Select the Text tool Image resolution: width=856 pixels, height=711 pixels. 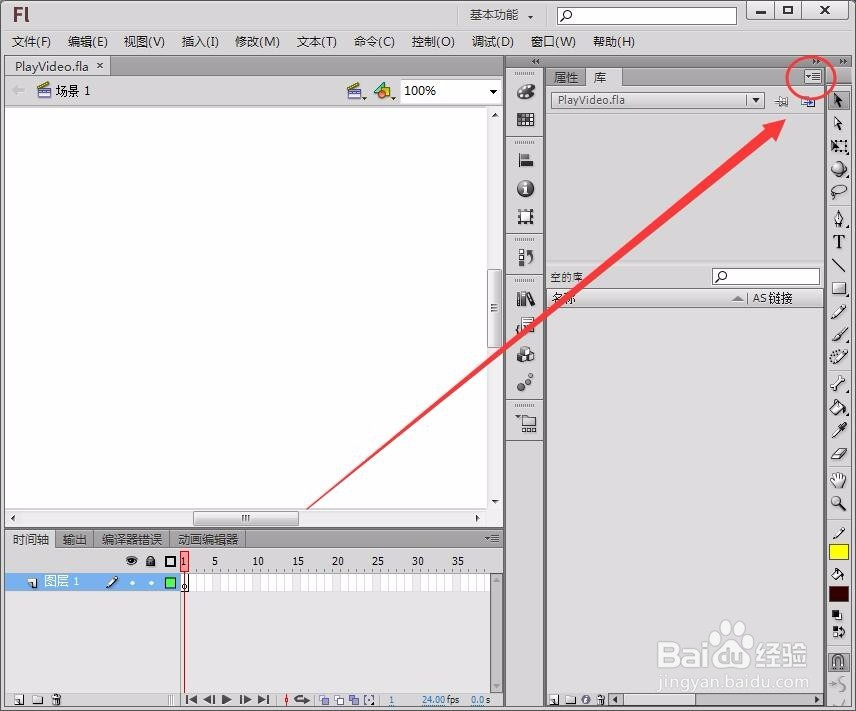point(839,242)
